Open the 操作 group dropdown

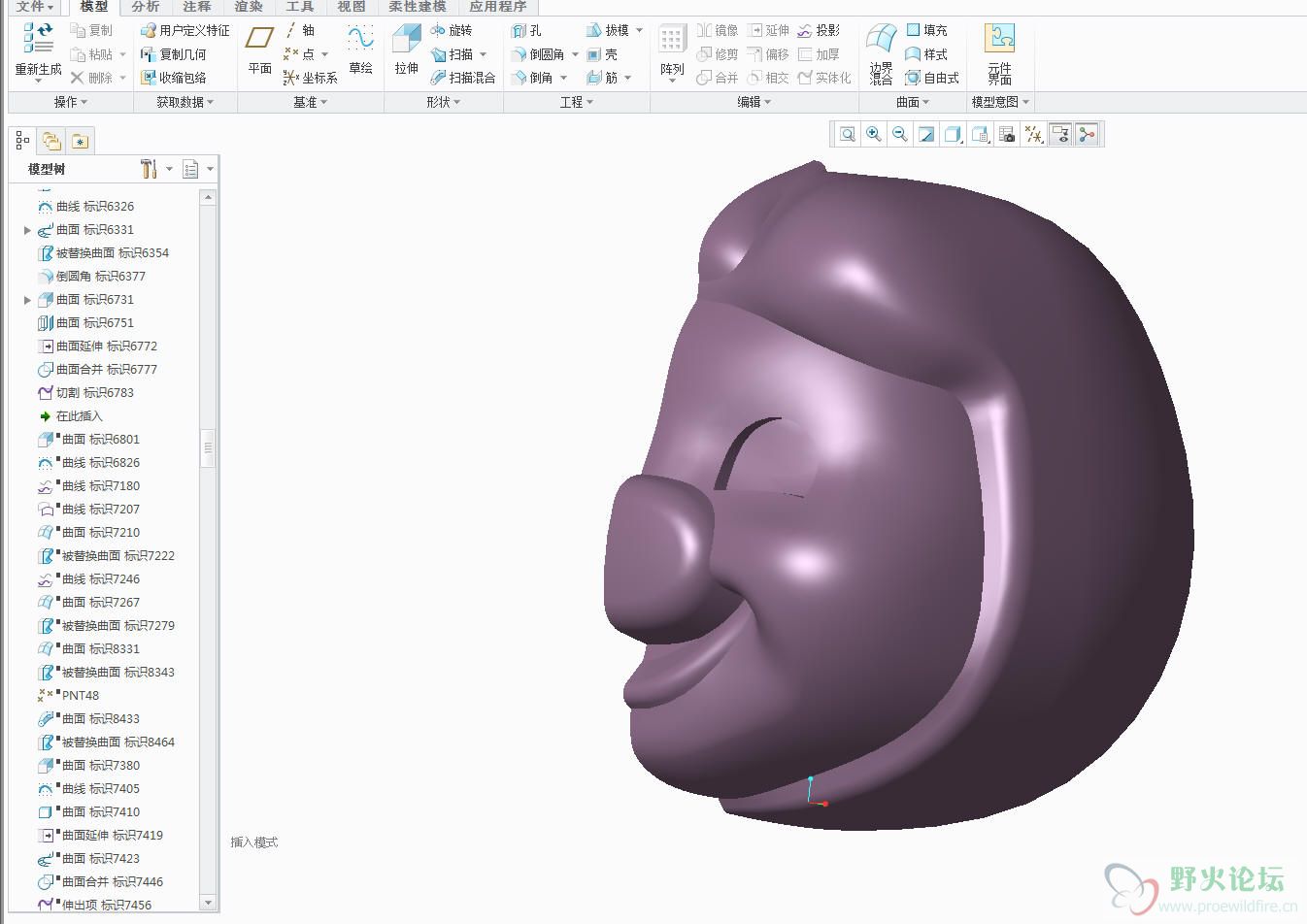tap(71, 102)
